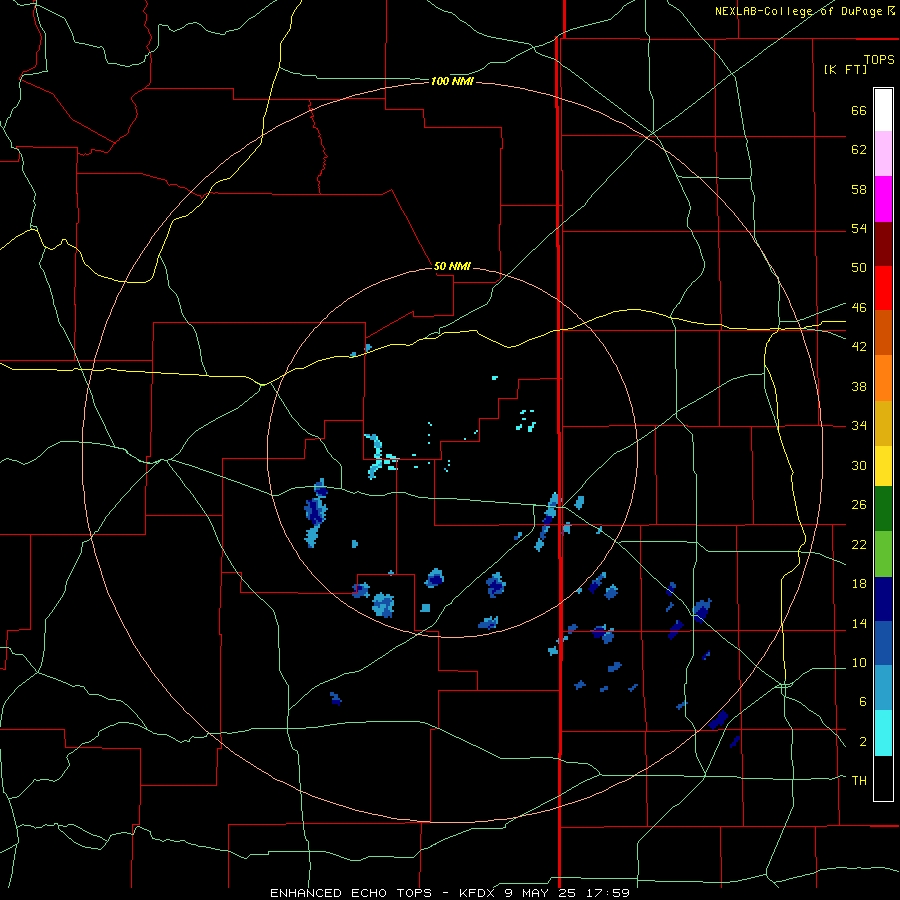Click the 10 legend value
This screenshot has height=900, width=900.
859,662
